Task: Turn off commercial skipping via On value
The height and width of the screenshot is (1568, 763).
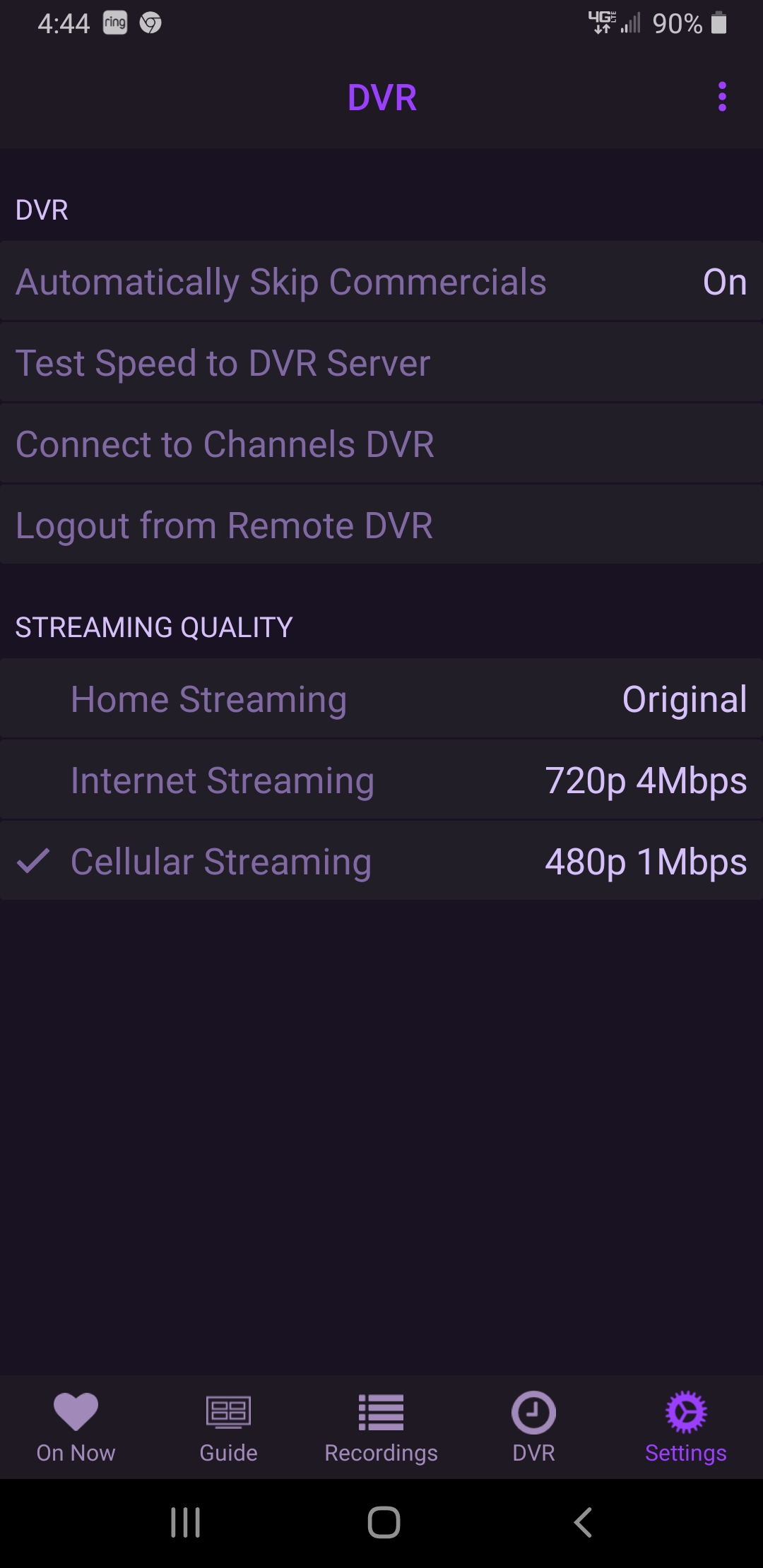Action: (x=725, y=282)
